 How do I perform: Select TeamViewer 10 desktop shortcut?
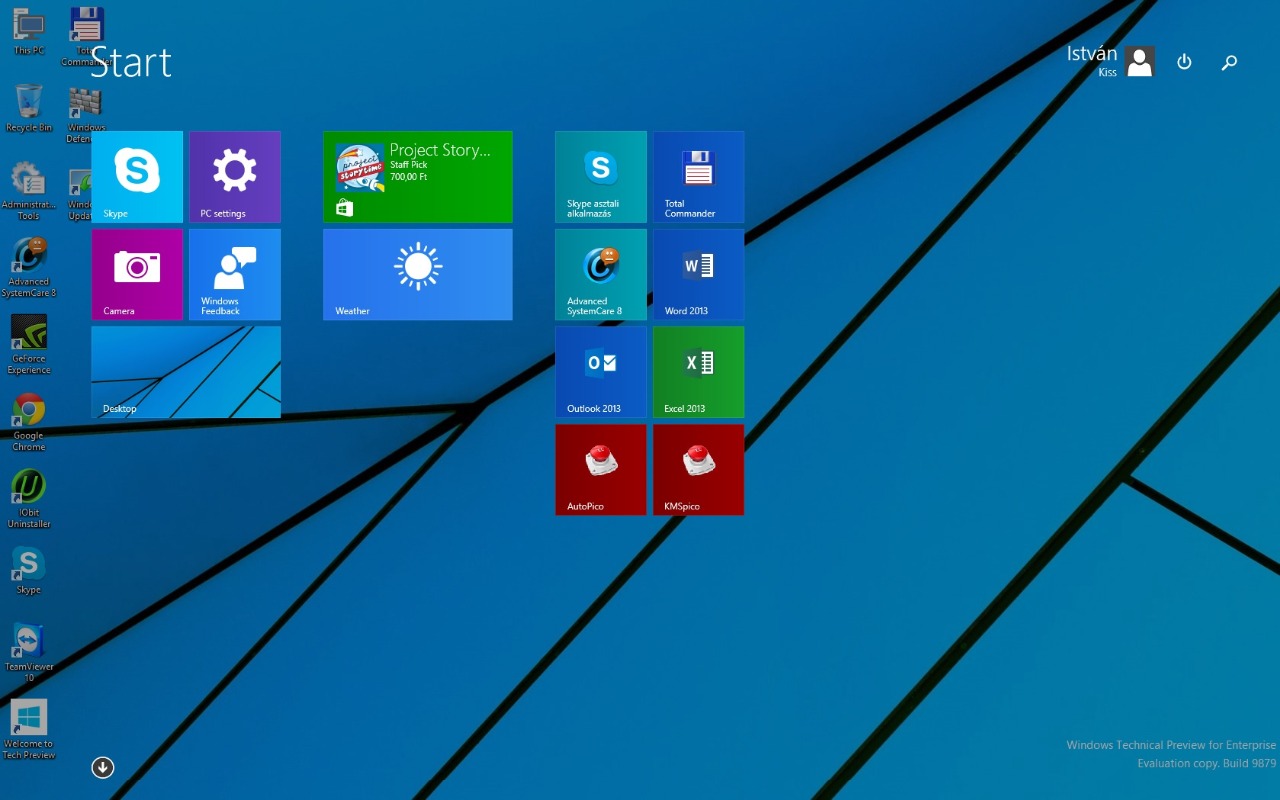click(x=29, y=653)
